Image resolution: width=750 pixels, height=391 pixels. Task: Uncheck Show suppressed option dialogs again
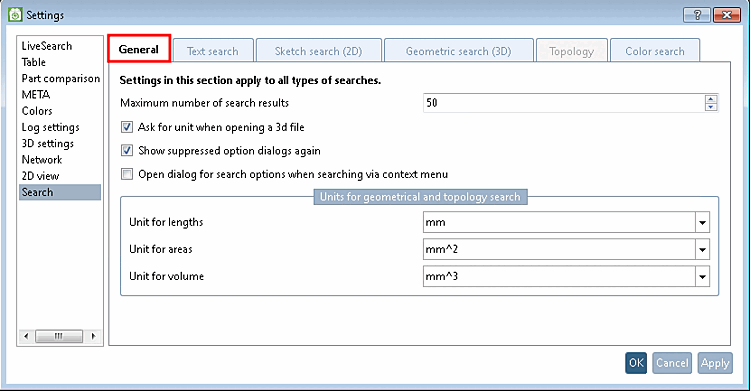pos(127,150)
